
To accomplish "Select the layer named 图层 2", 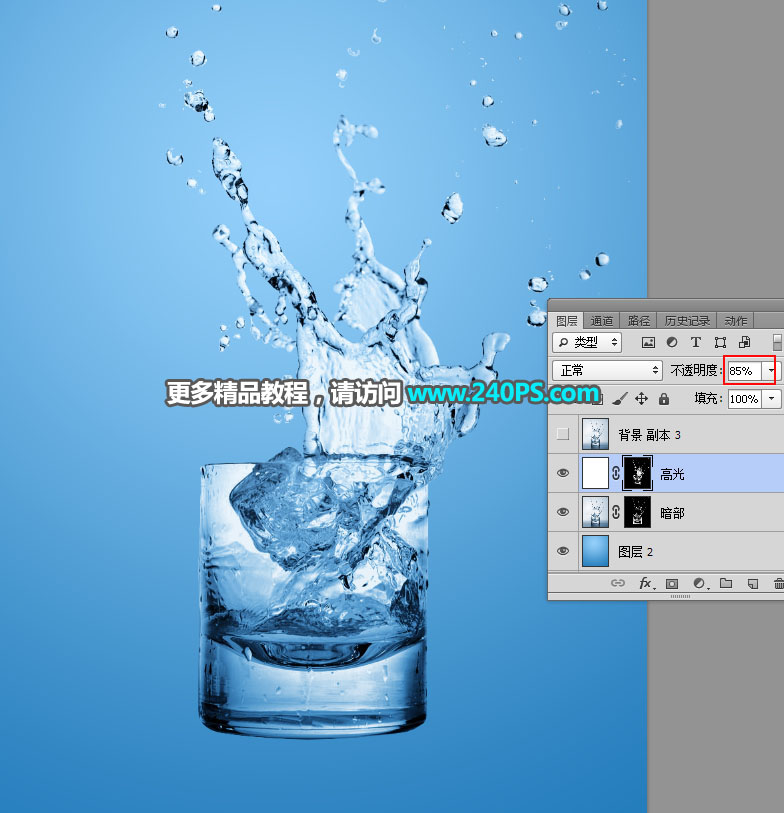I will tap(635, 552).
